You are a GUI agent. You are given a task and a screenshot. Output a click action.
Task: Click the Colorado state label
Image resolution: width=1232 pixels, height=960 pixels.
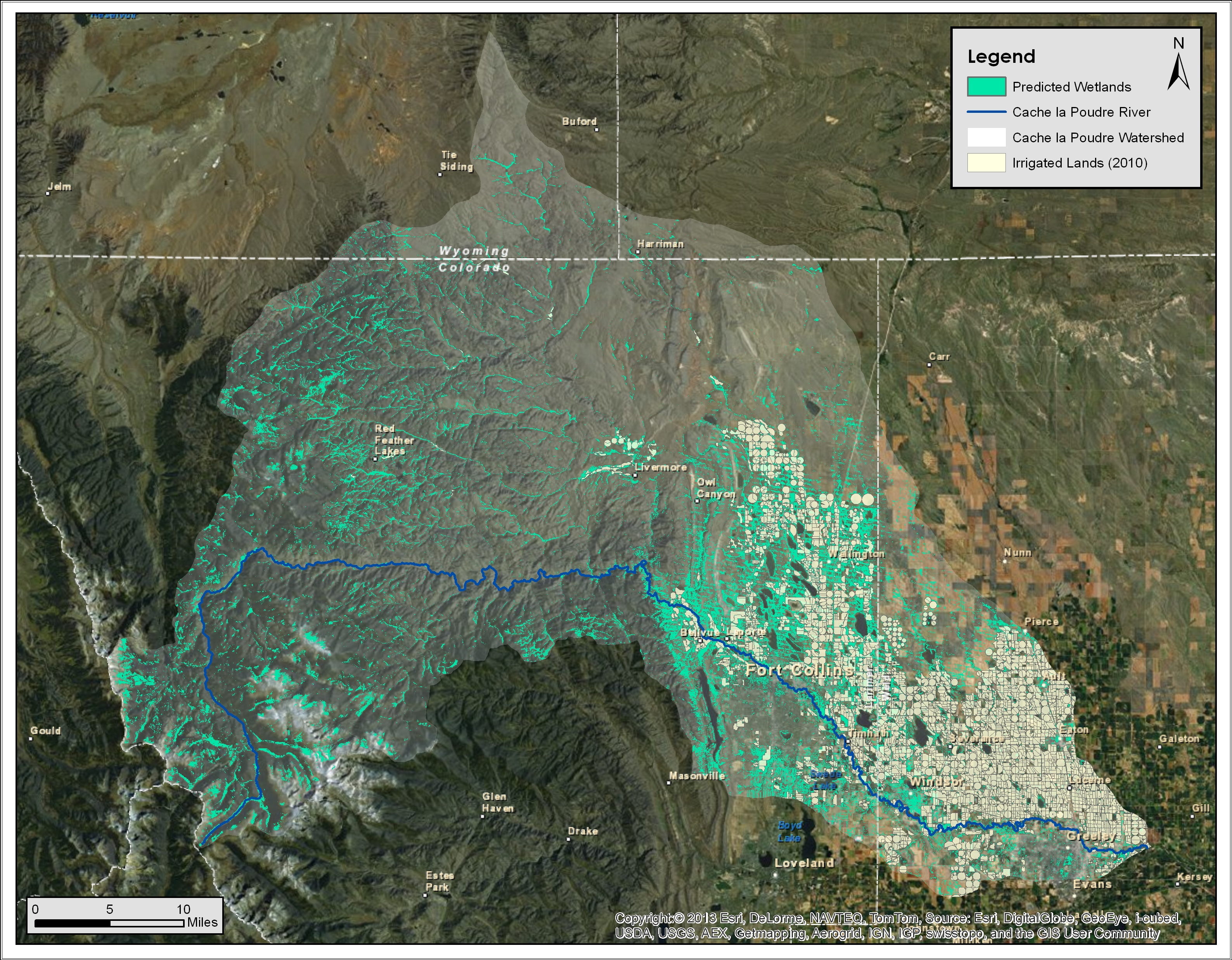474,267
